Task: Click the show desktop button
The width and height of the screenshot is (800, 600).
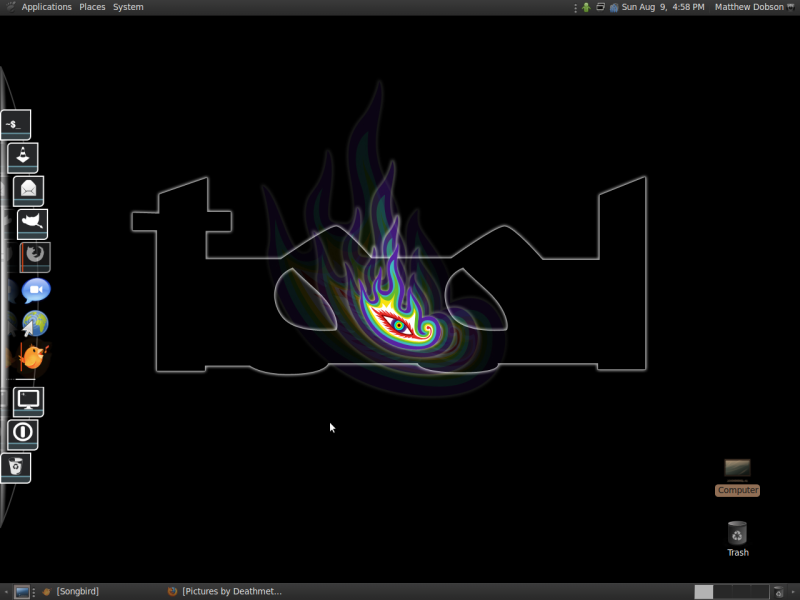Action: (x=21, y=592)
